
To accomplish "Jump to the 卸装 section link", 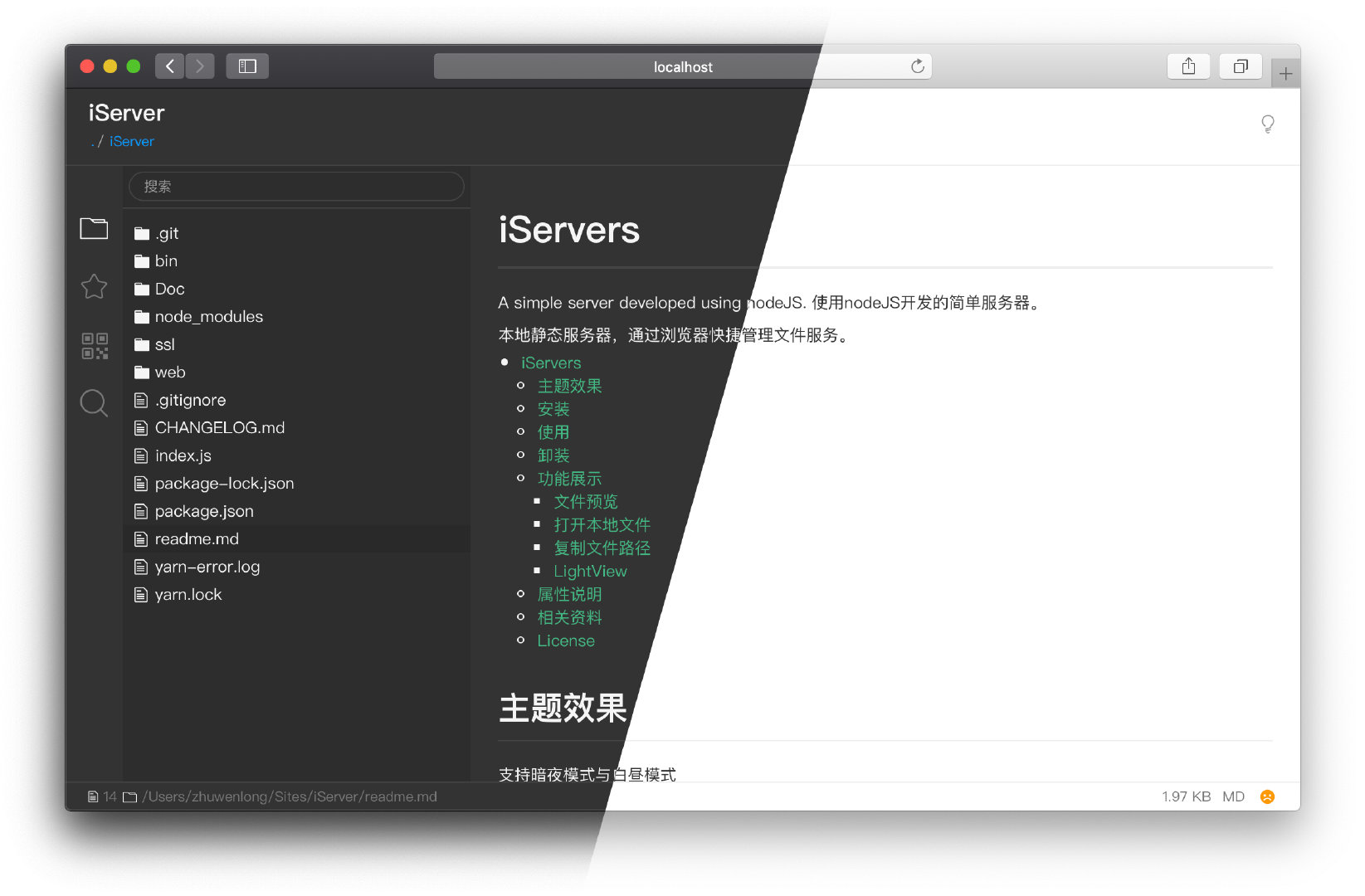I will (553, 455).
